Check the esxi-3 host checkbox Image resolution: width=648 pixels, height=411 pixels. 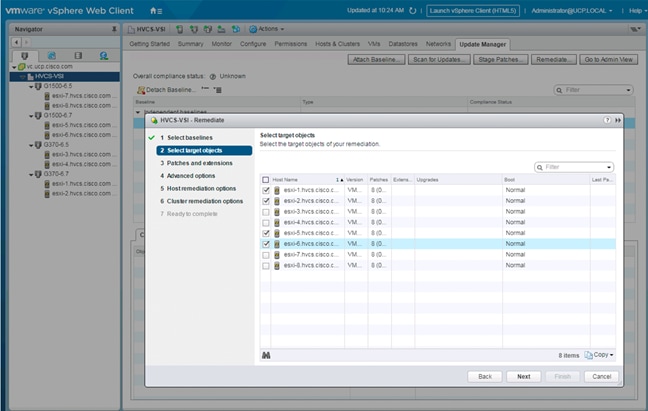point(266,212)
